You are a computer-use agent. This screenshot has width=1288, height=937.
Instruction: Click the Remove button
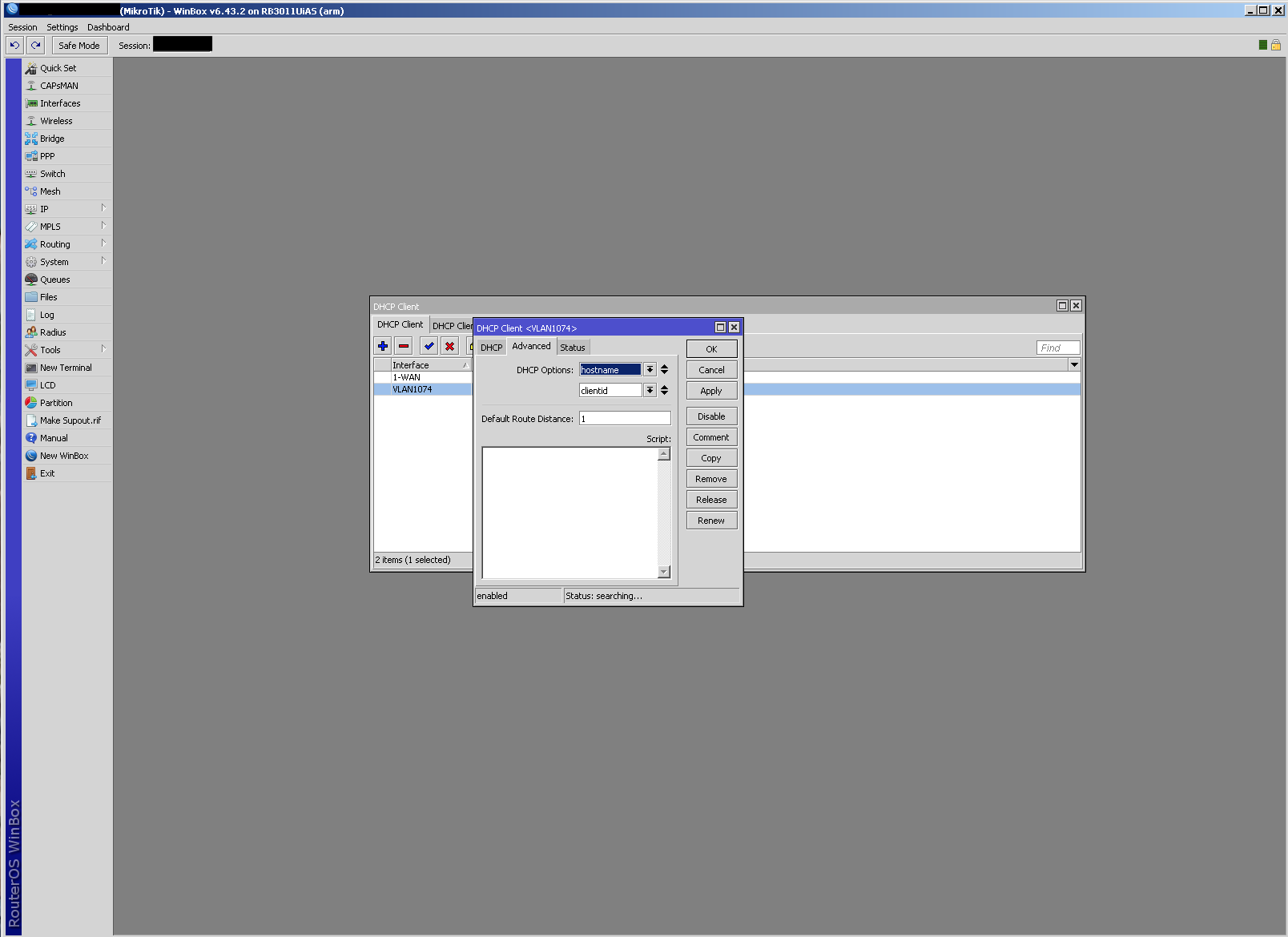(711, 479)
